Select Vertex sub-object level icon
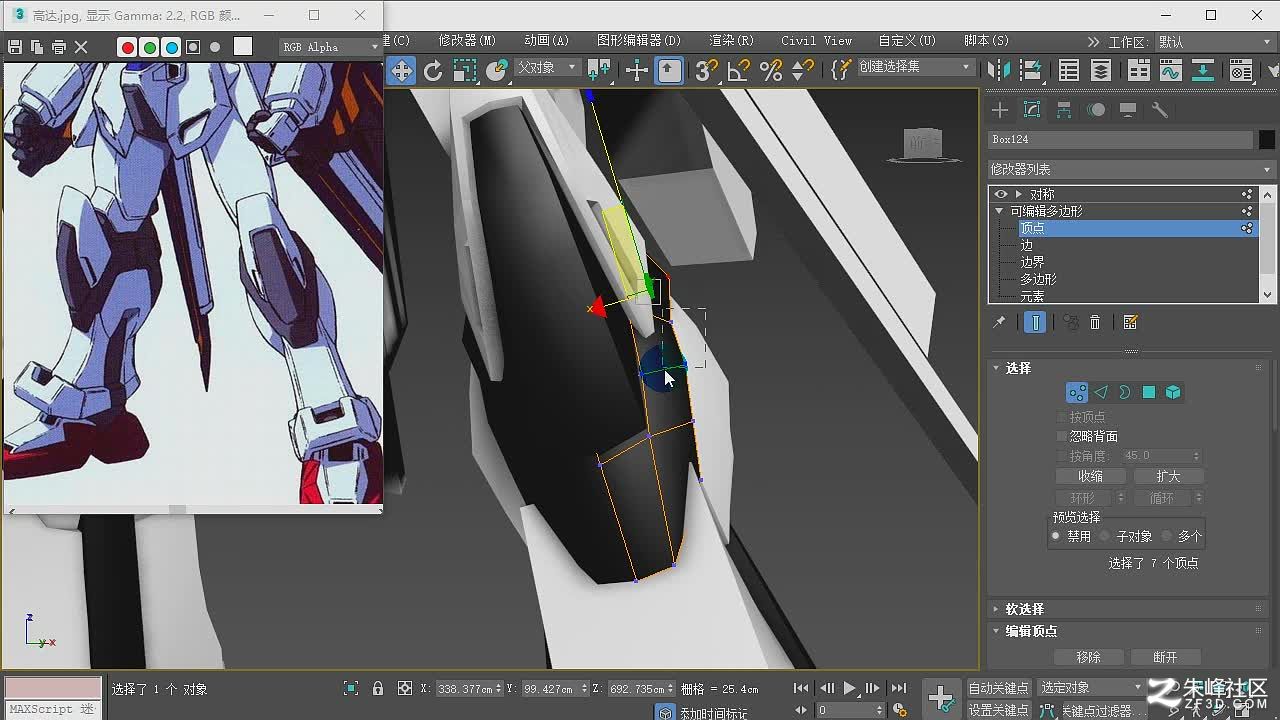Screen dimensions: 1280x720 coord(1077,392)
